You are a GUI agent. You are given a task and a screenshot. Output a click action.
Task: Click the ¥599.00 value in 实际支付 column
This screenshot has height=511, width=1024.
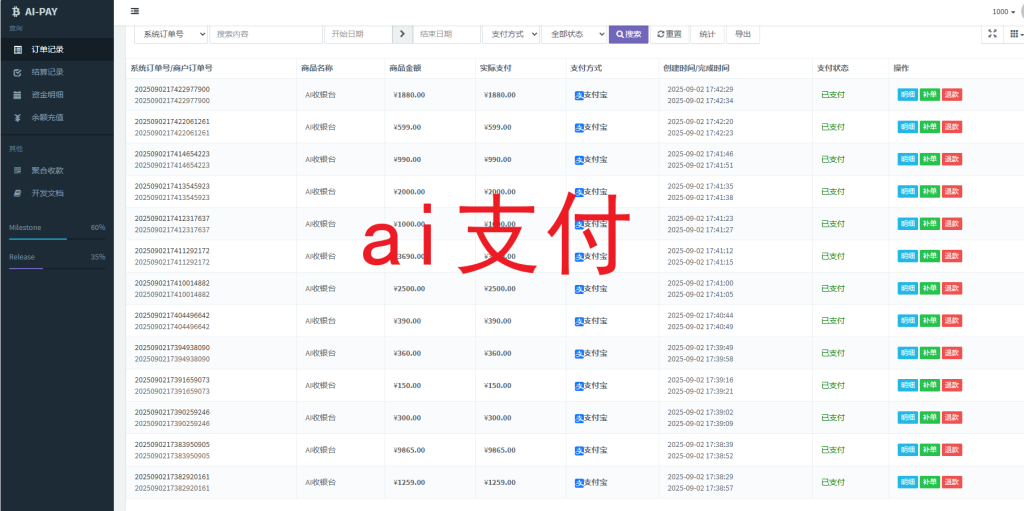(498, 127)
